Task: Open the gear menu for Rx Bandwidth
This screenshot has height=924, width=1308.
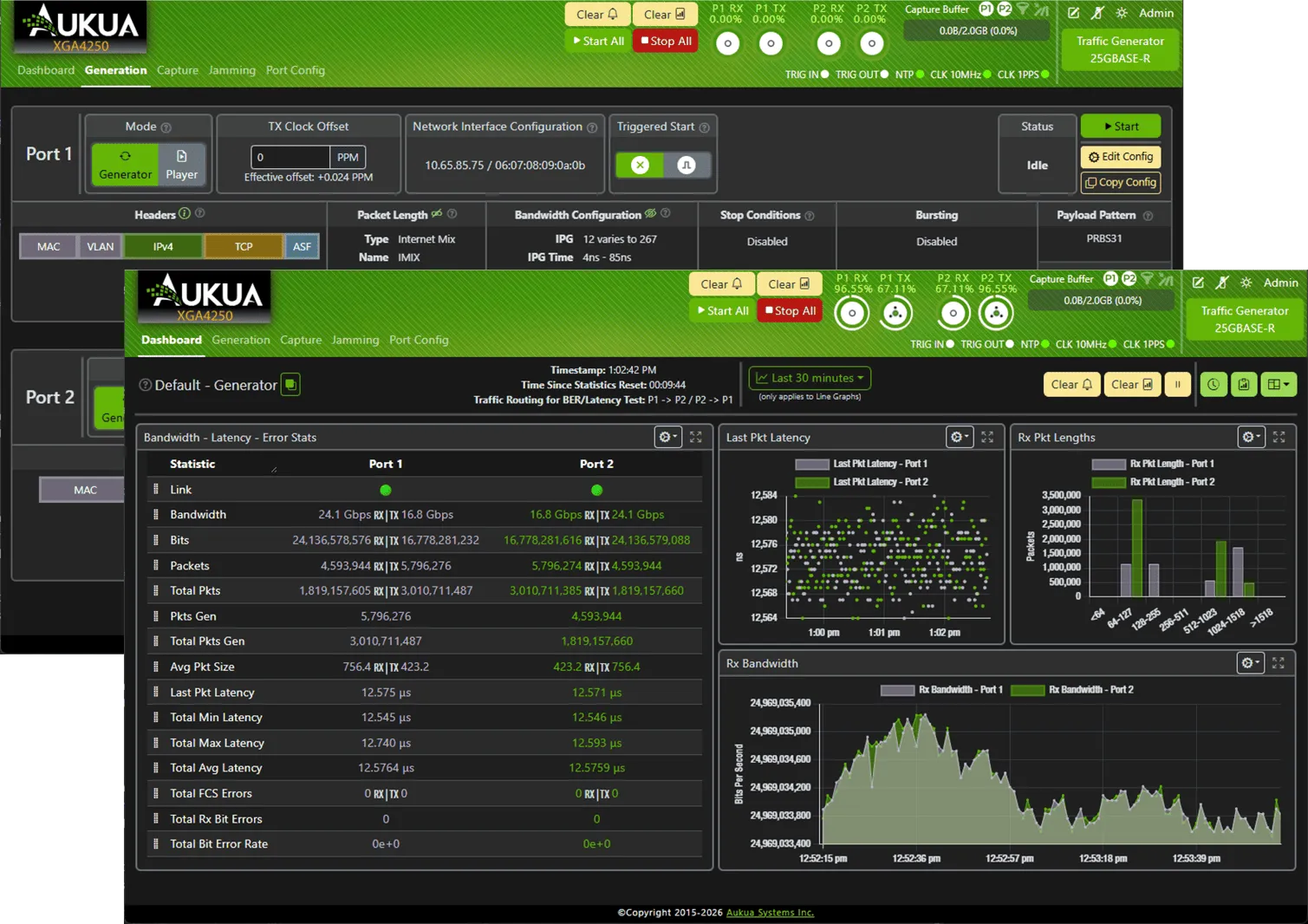Action: 1249,663
